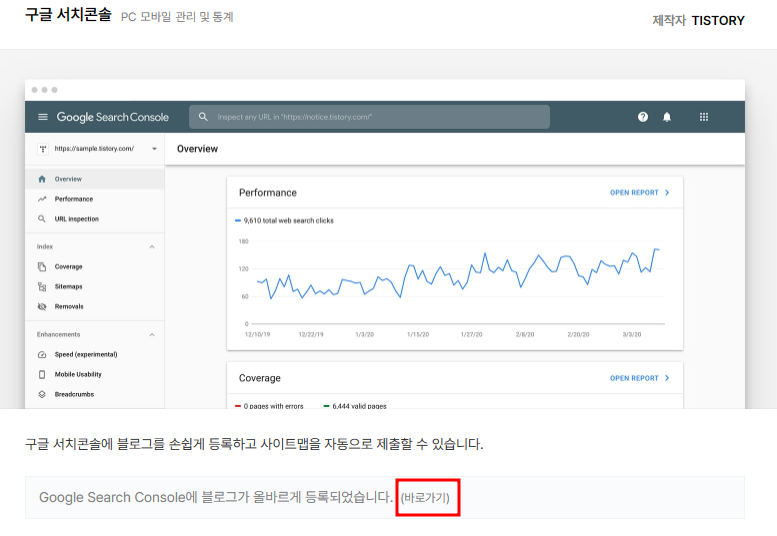Collapse the Enhancements section chevron

[152, 334]
